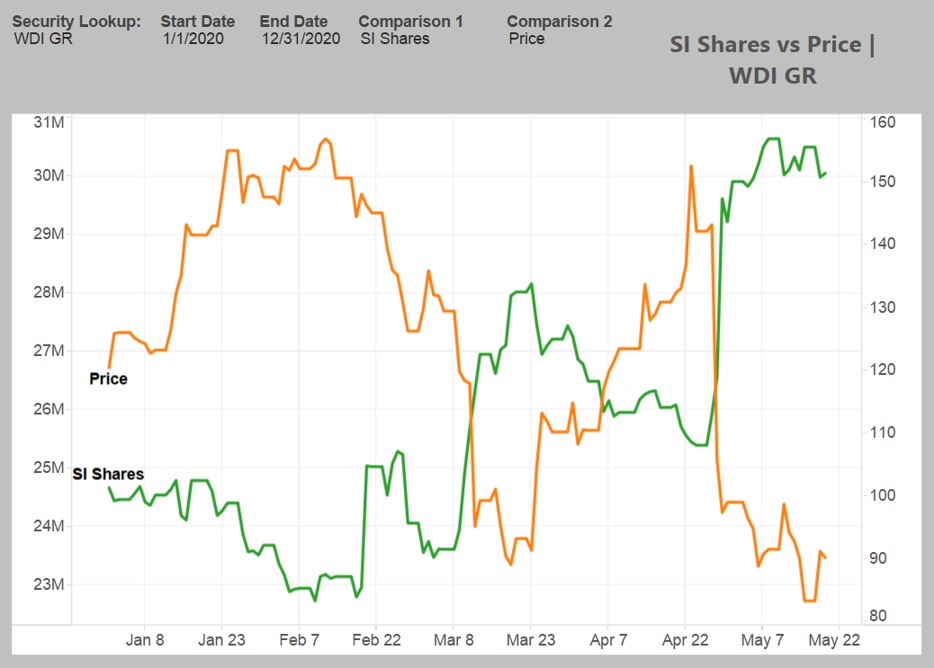Click Mar 8 on the date axis
934x668 pixels.
point(455,639)
